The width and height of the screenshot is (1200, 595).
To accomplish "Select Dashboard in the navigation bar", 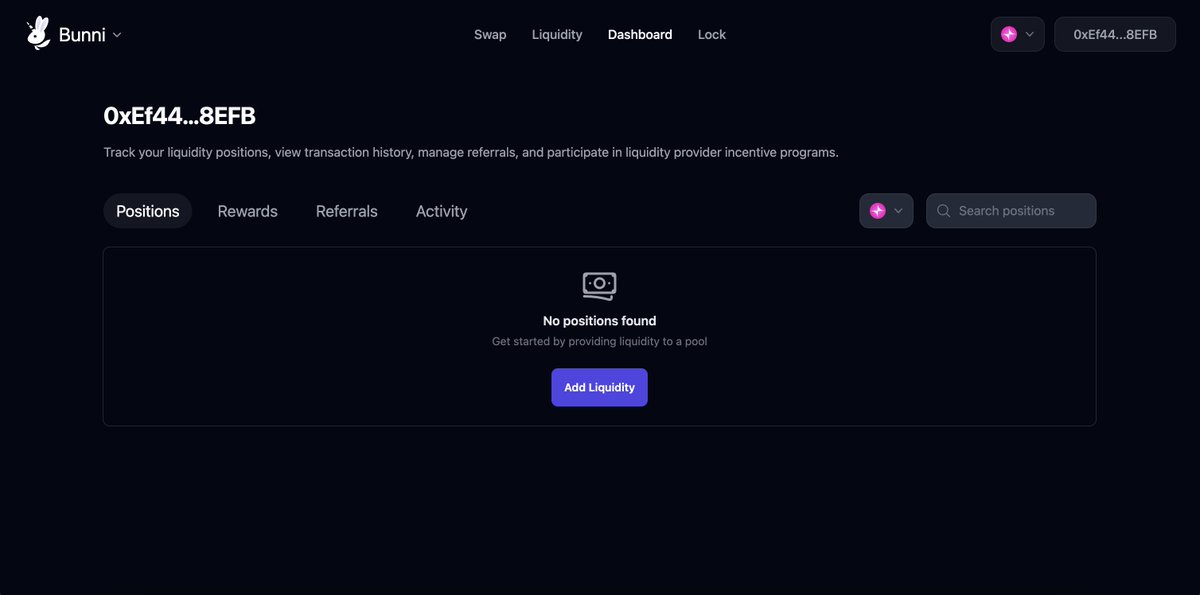I will coord(640,34).
